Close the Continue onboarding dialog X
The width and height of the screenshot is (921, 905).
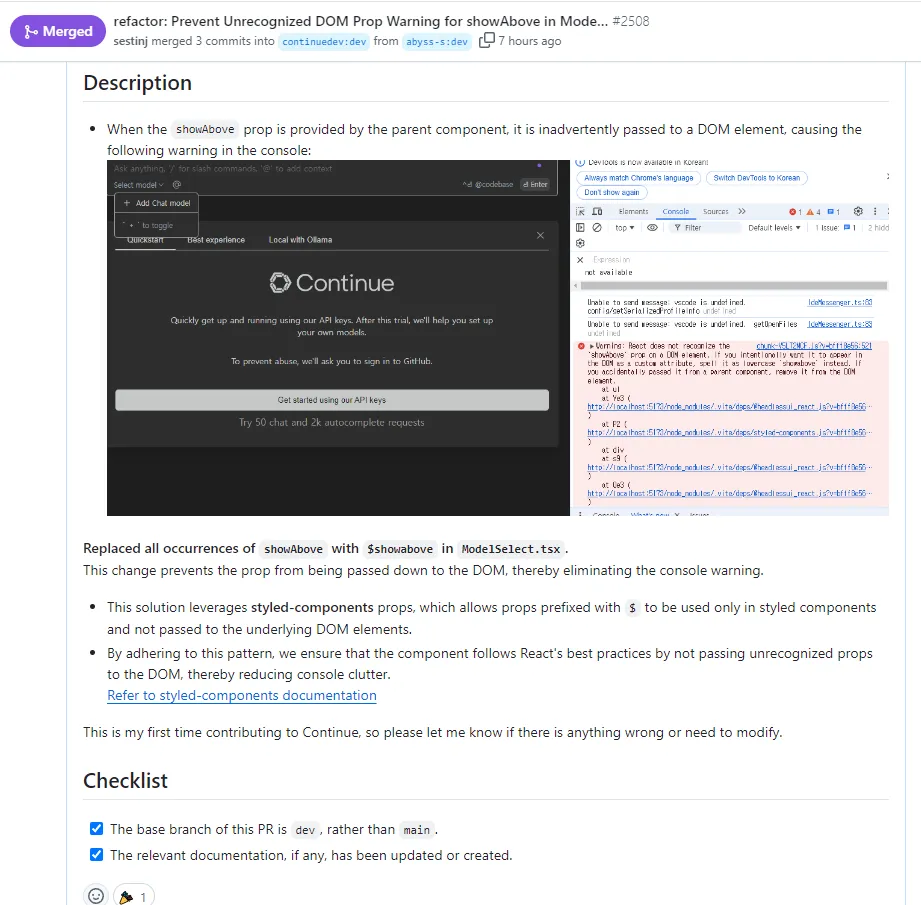pos(540,235)
